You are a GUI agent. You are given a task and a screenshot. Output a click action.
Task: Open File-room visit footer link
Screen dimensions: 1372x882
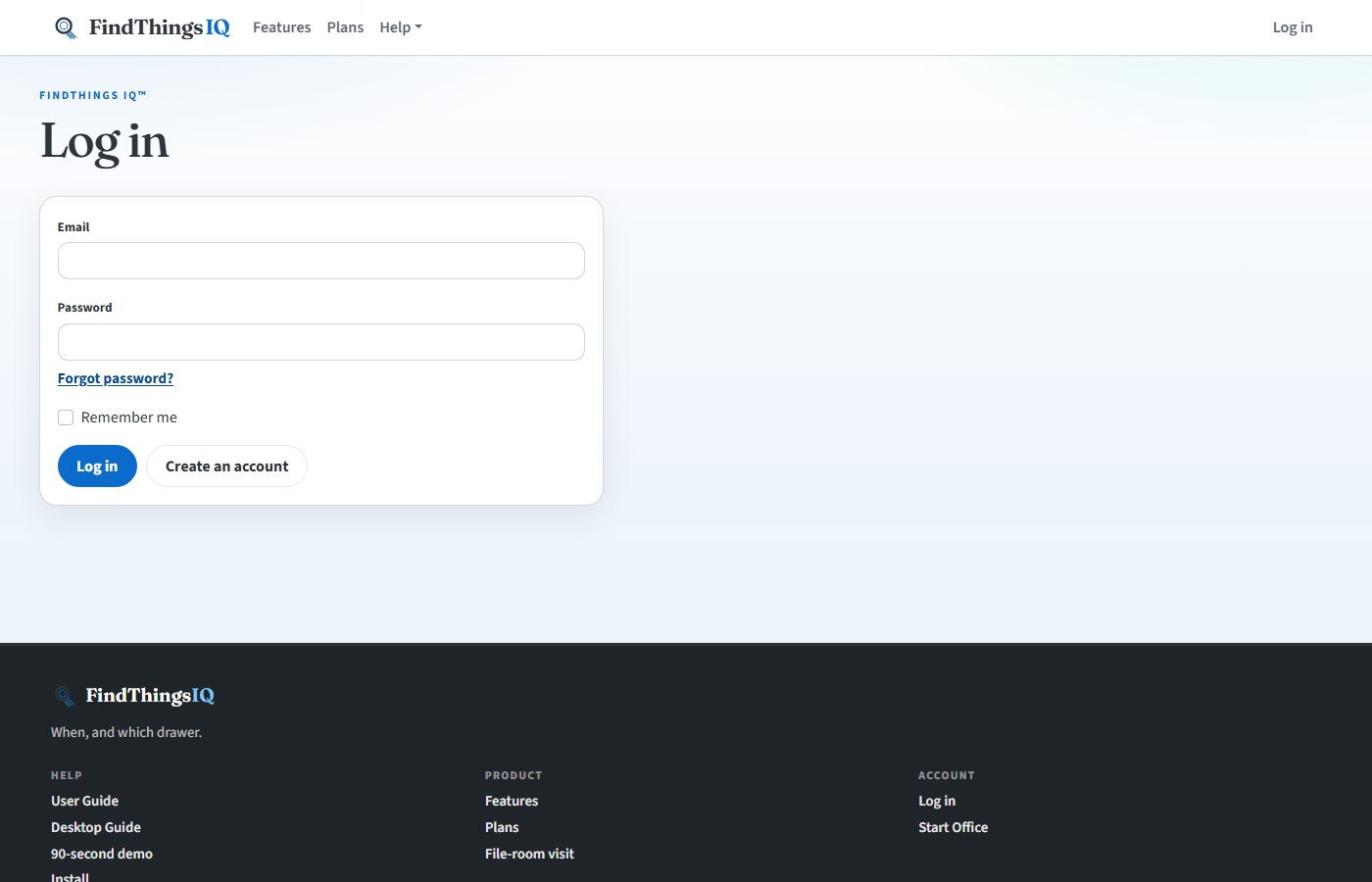click(x=529, y=854)
